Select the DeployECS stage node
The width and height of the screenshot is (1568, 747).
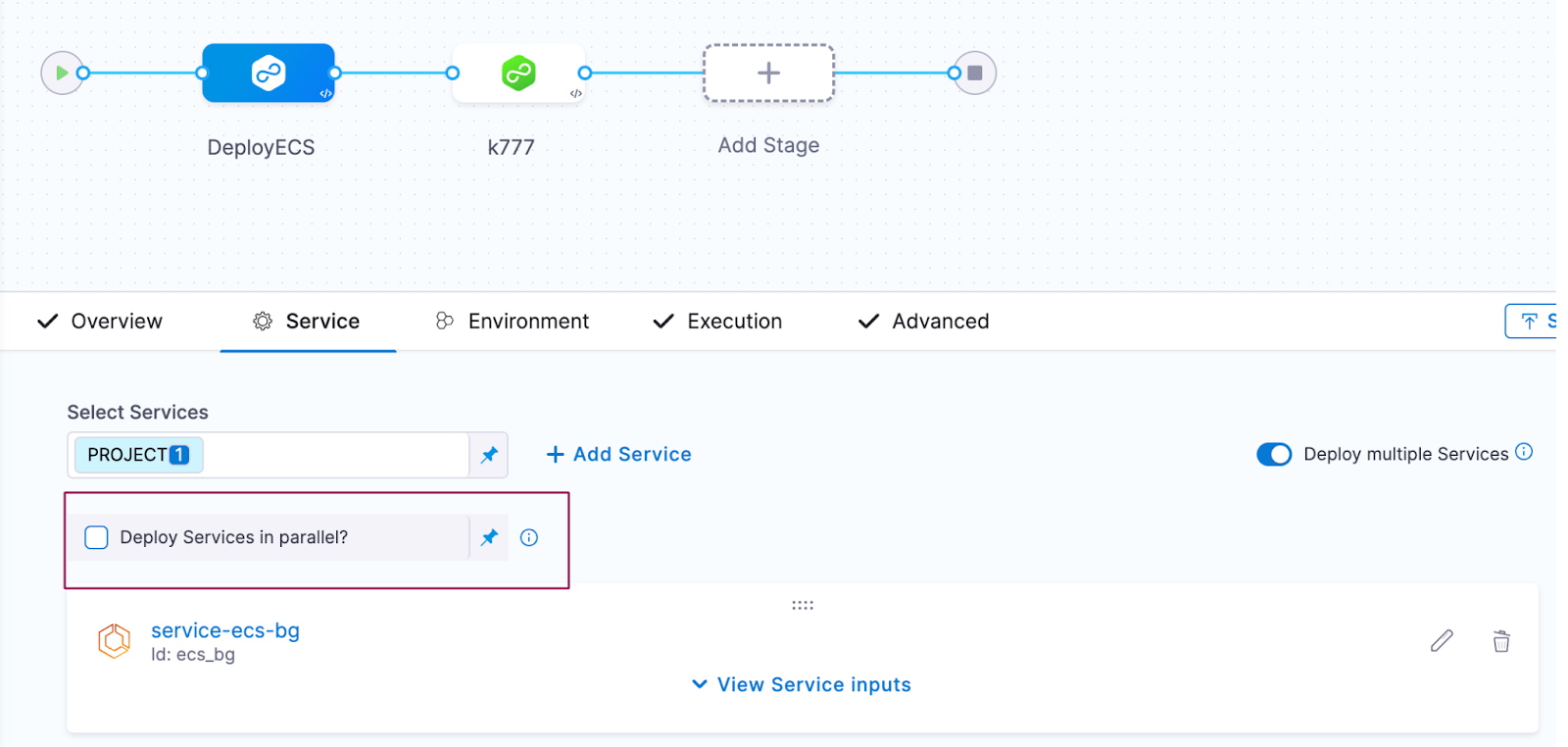[268, 73]
